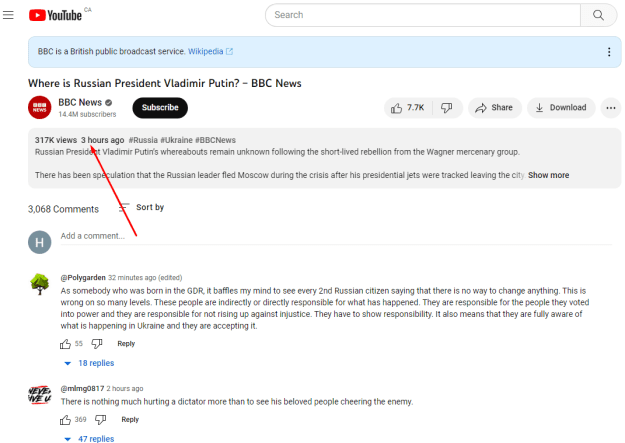Open the #BBCNews hashtag

click(x=215, y=140)
